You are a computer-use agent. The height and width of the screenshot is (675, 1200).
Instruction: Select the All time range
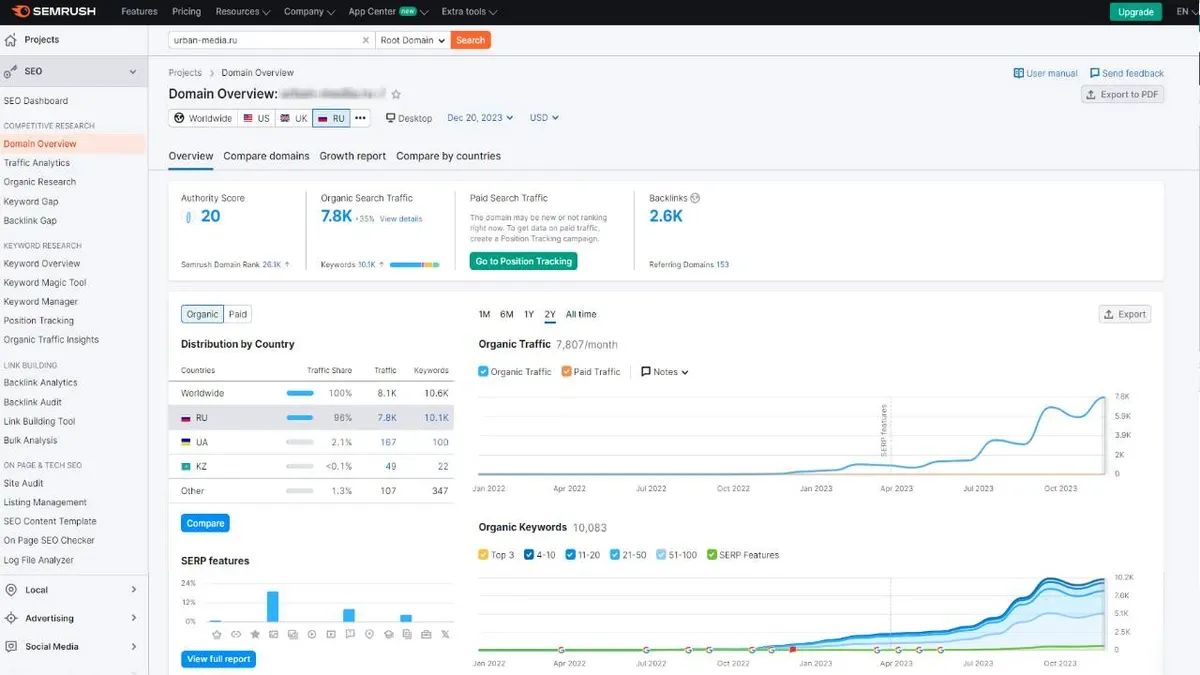(x=581, y=314)
